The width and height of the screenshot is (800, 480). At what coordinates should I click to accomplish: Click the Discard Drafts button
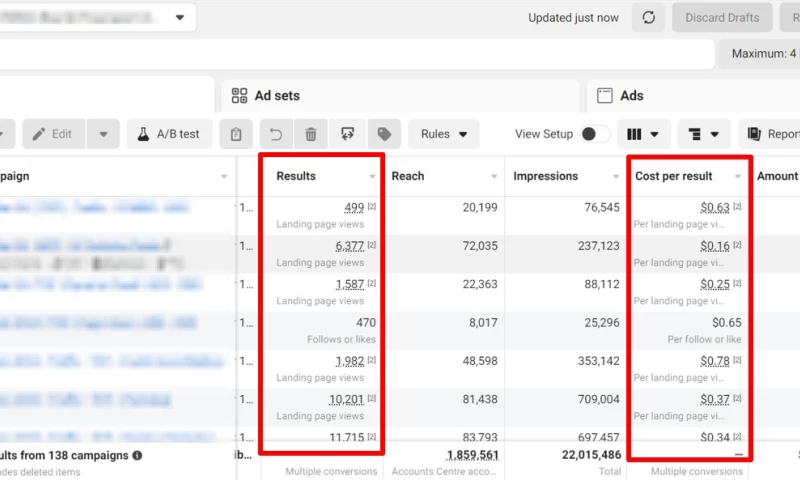coord(722,18)
